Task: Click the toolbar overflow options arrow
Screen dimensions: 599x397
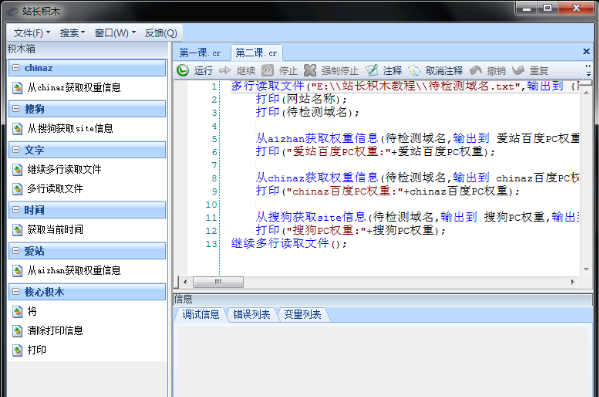Action: tap(588, 70)
